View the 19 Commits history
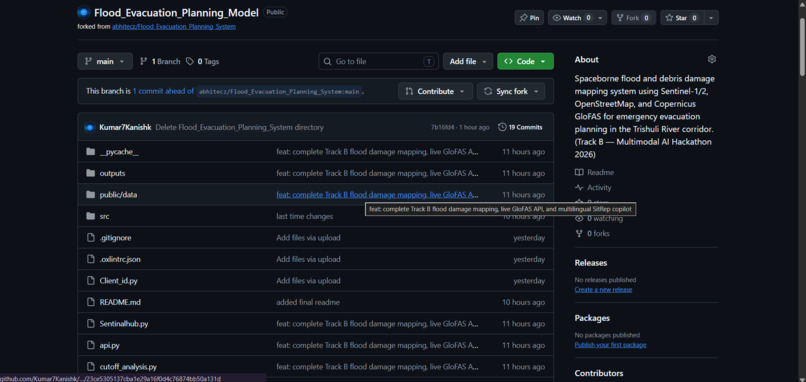The width and height of the screenshot is (806, 382). (x=520, y=128)
